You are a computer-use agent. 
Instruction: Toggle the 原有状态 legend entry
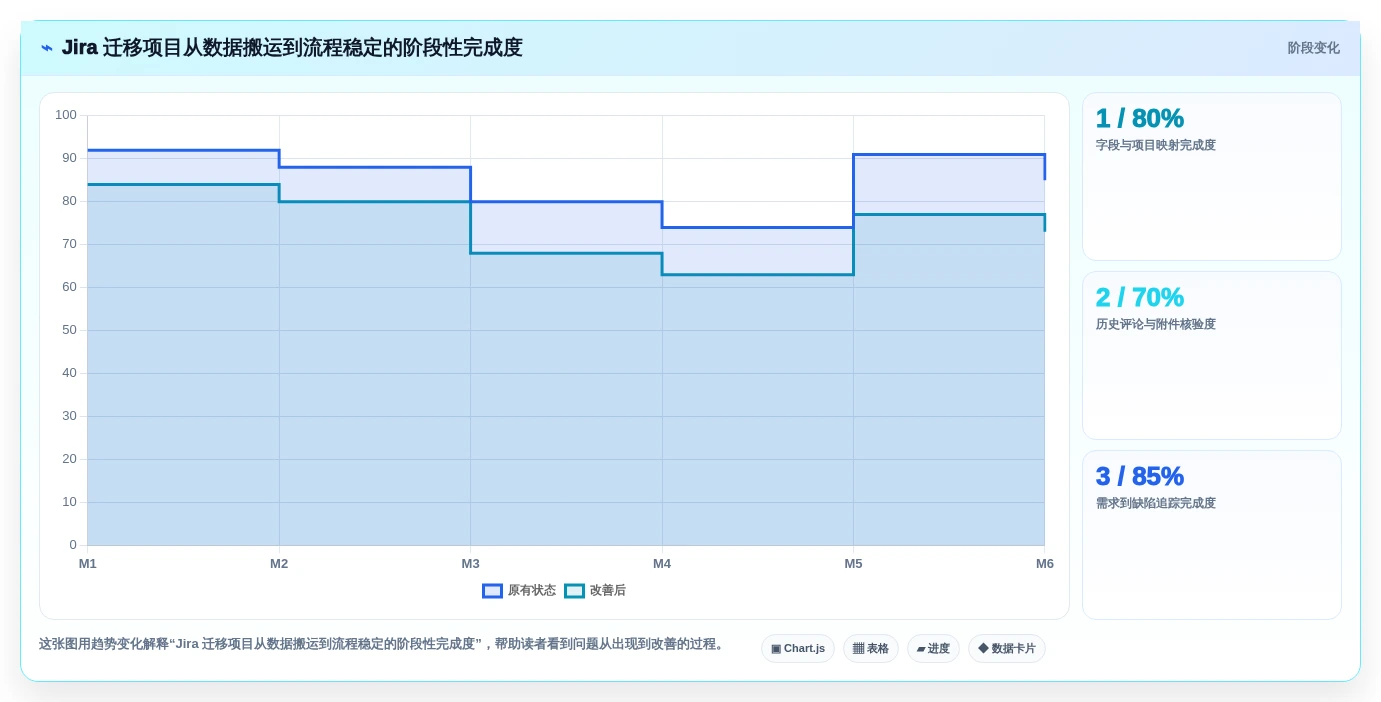click(519, 591)
